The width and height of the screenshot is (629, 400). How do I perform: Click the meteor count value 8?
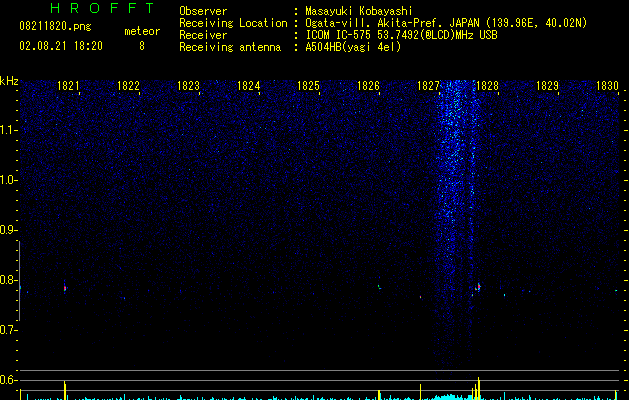142,46
